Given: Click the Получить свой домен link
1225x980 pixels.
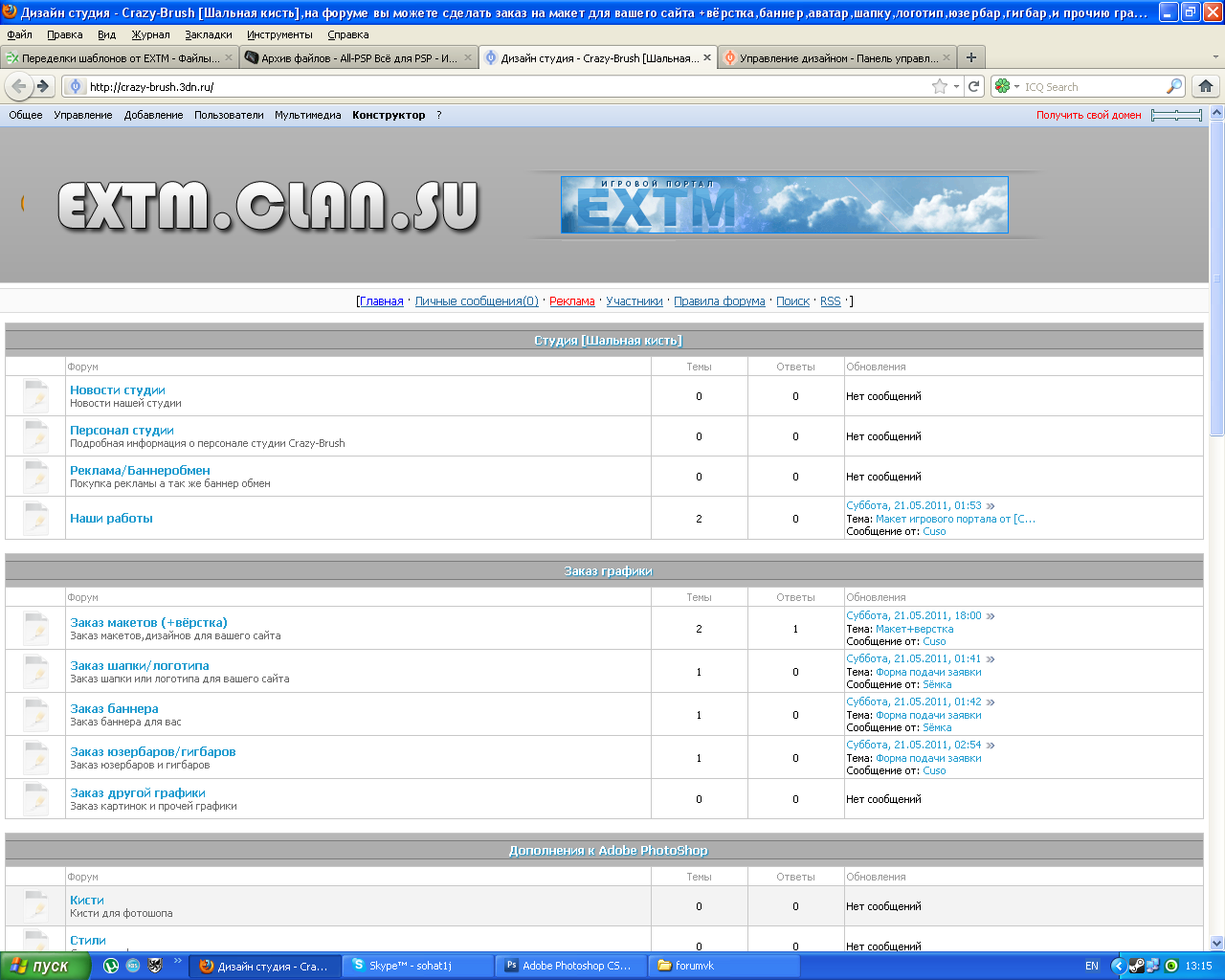Looking at the screenshot, I should point(1088,115).
